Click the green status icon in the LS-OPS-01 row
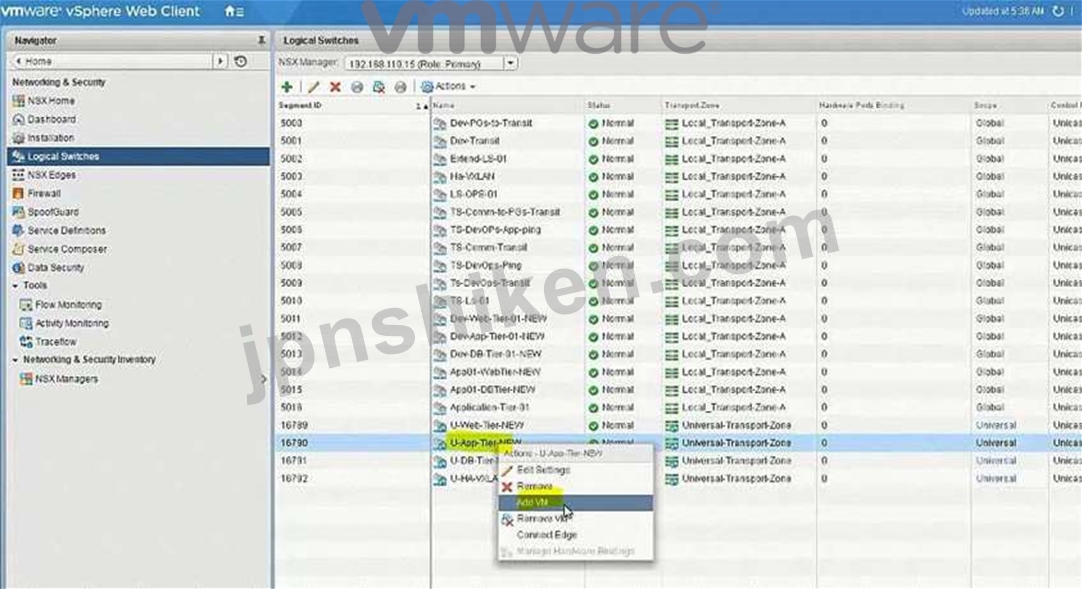Screen dimensions: 1082x589 click(x=593, y=194)
